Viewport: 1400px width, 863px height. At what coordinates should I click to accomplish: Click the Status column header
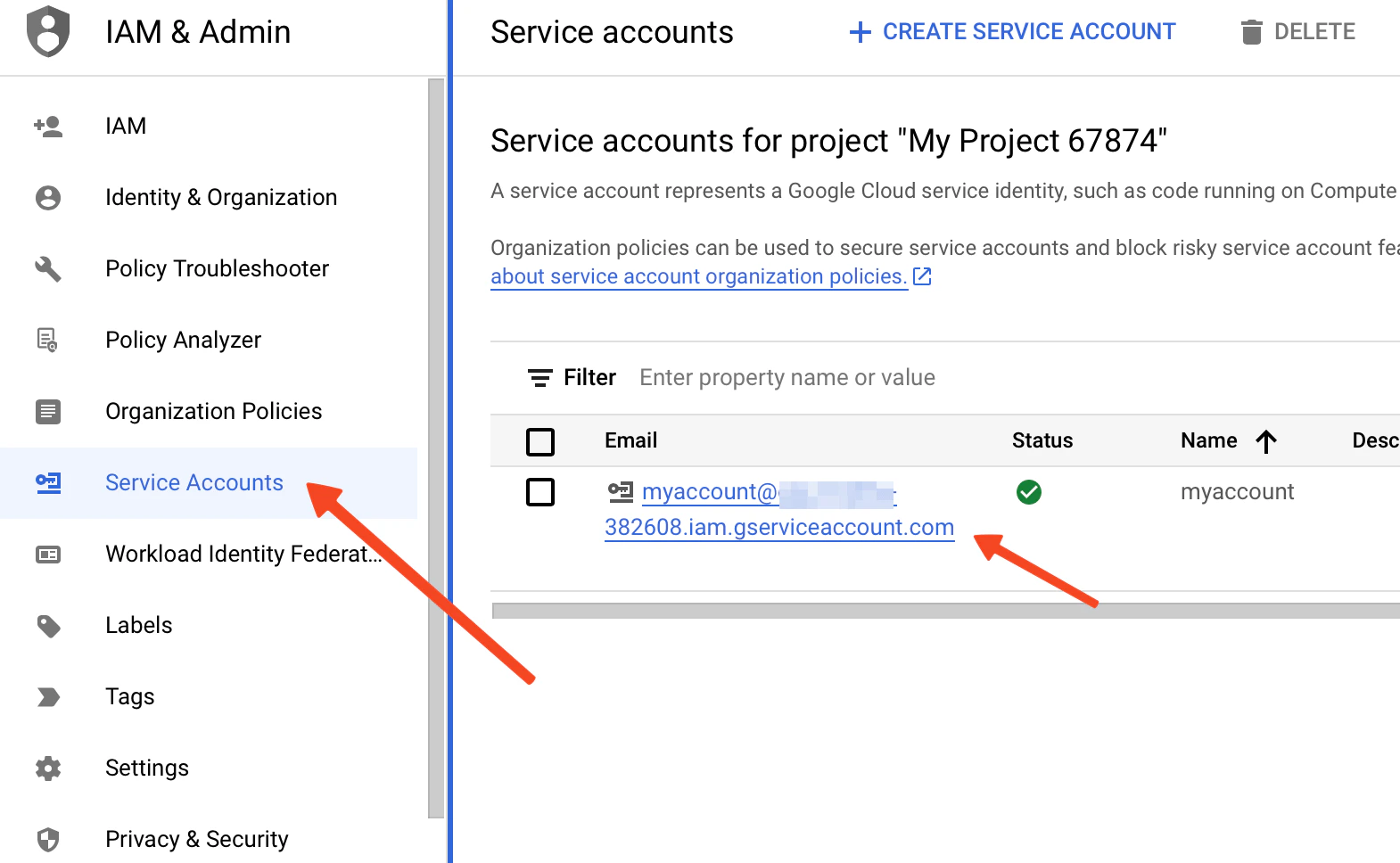coord(1042,440)
